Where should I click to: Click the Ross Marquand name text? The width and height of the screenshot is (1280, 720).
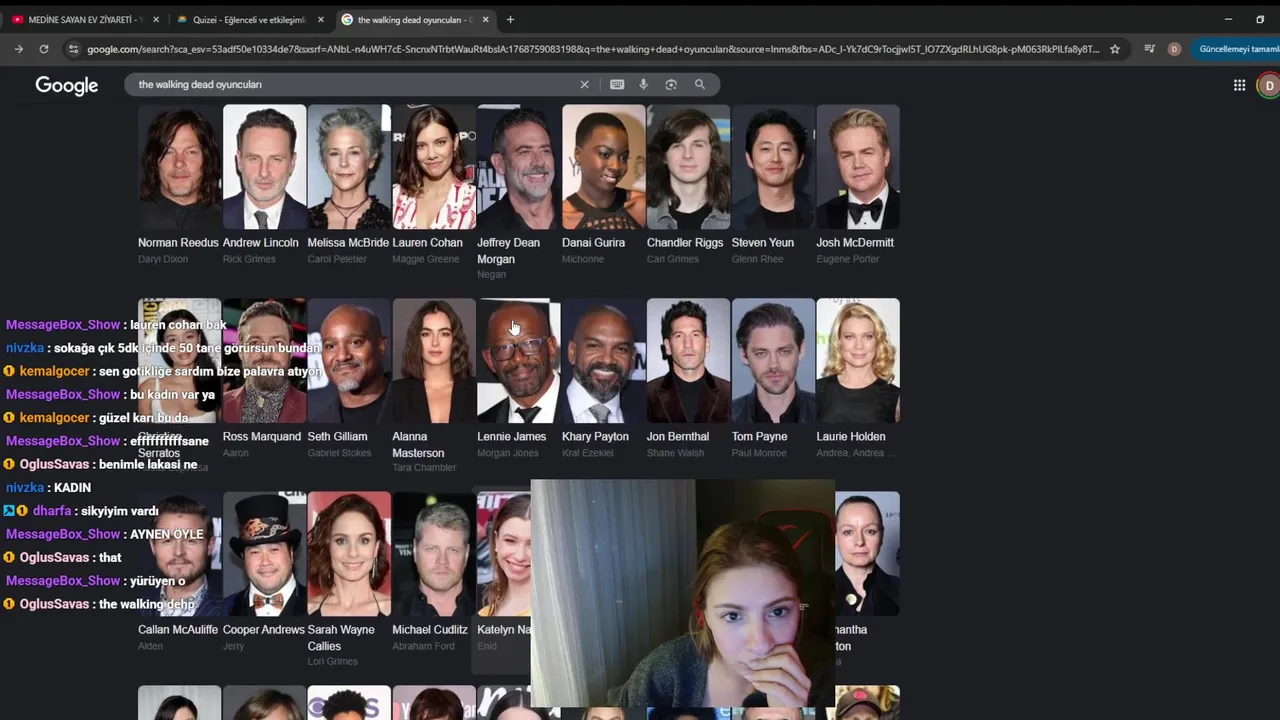pyautogui.click(x=262, y=437)
